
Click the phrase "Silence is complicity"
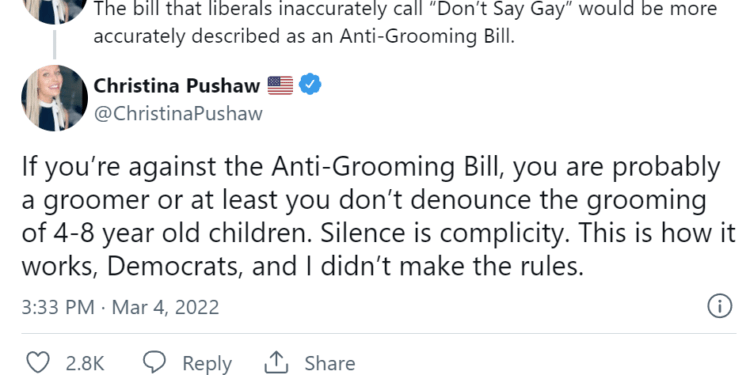click(444, 233)
